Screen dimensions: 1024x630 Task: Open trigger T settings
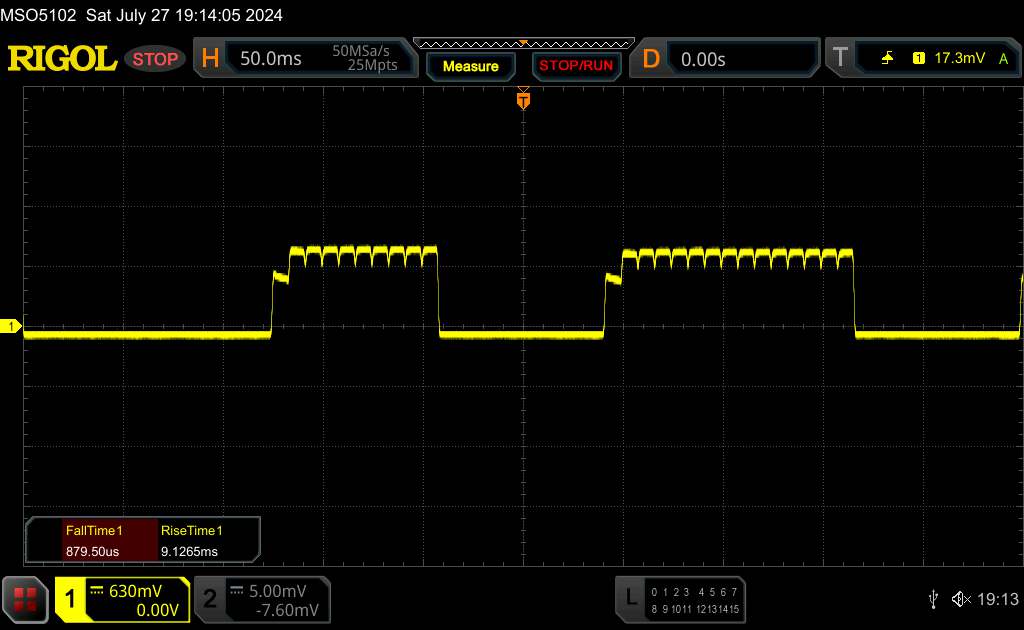840,57
